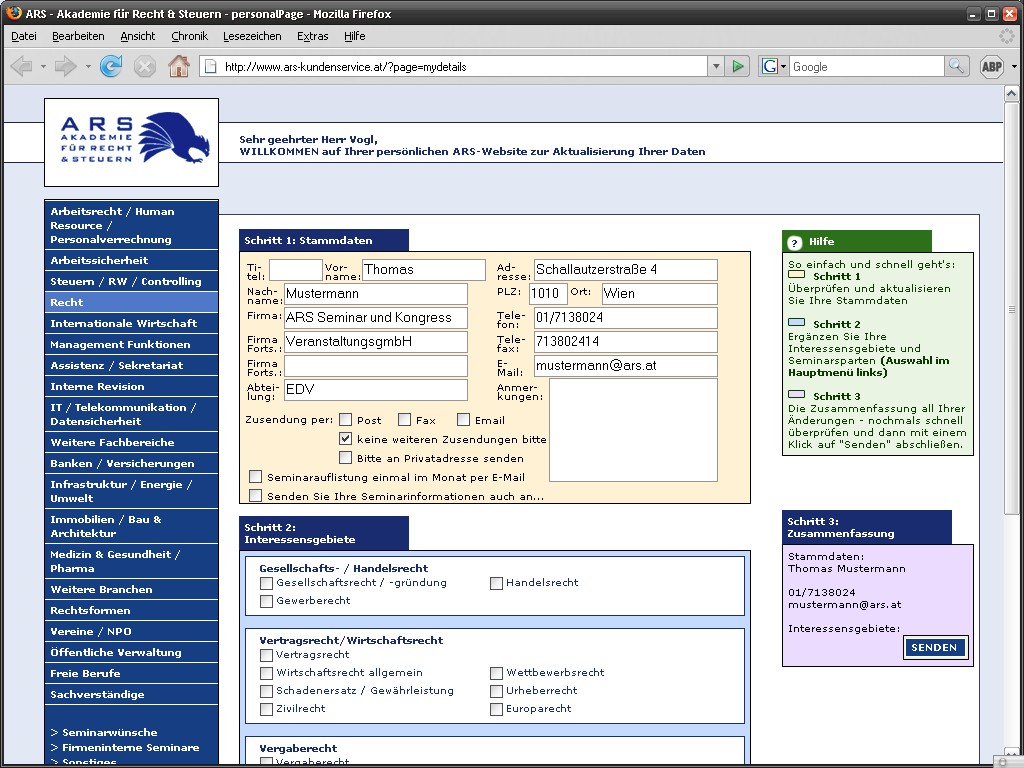Click the green Go arrow button
The width and height of the screenshot is (1024, 768).
pyautogui.click(x=738, y=67)
